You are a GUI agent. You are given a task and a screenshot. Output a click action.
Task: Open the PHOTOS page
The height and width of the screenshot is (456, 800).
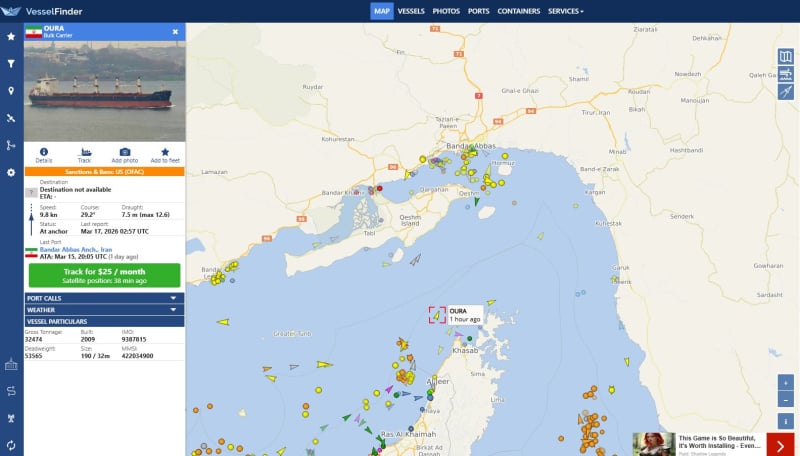446,11
